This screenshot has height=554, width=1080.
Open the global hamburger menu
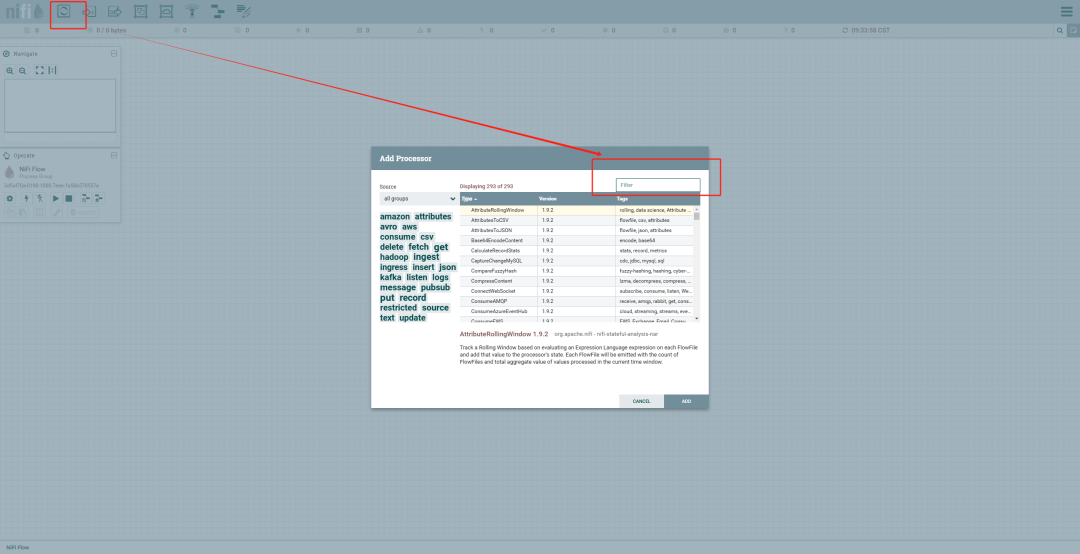[1066, 12]
